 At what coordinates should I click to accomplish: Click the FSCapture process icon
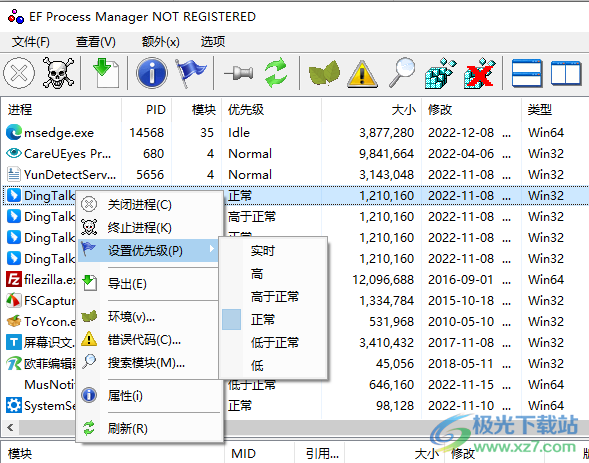[x=14, y=300]
